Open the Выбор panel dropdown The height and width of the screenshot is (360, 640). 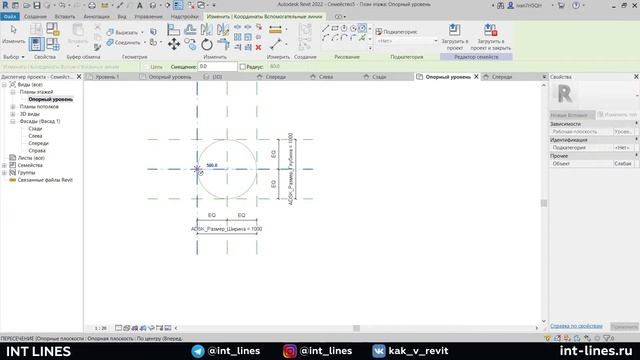[x=13, y=57]
